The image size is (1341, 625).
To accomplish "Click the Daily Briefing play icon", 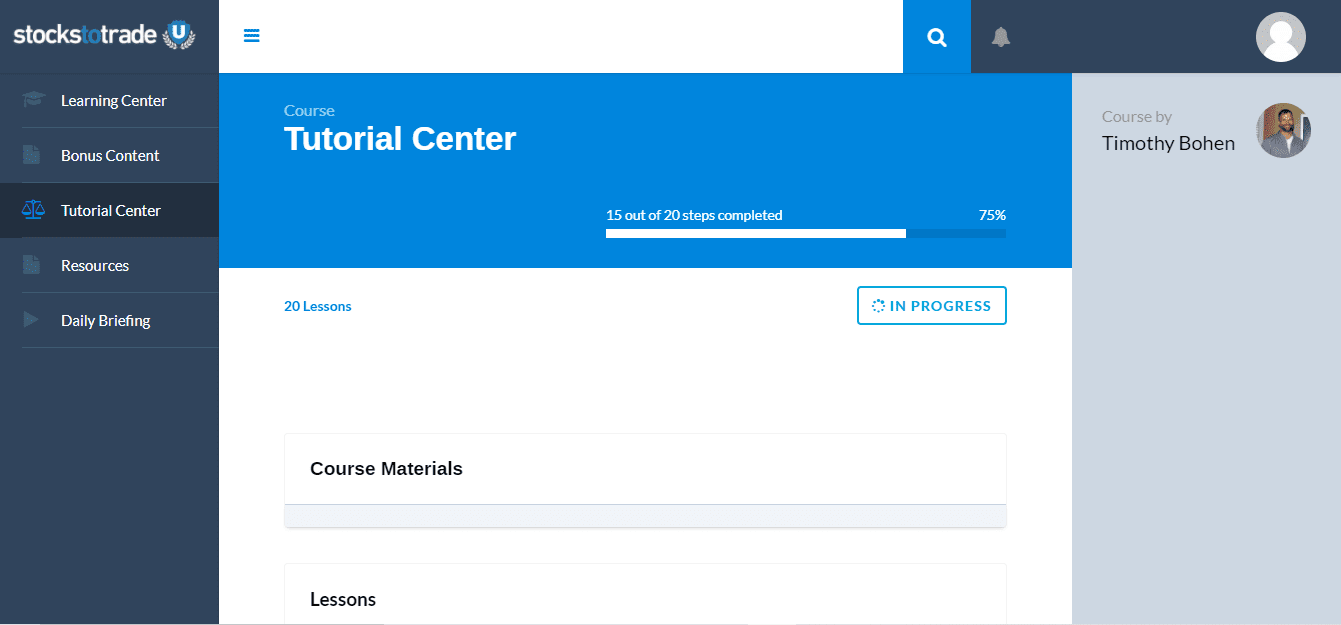I will point(31,320).
